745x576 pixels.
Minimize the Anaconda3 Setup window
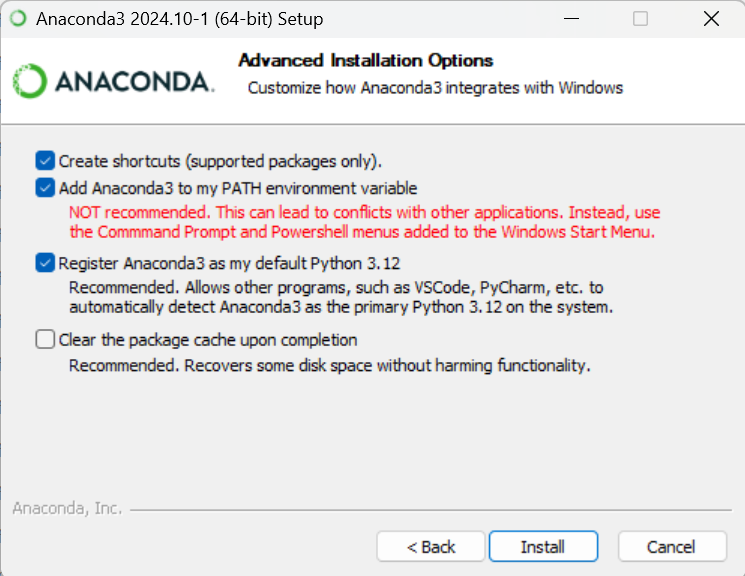coord(572,19)
